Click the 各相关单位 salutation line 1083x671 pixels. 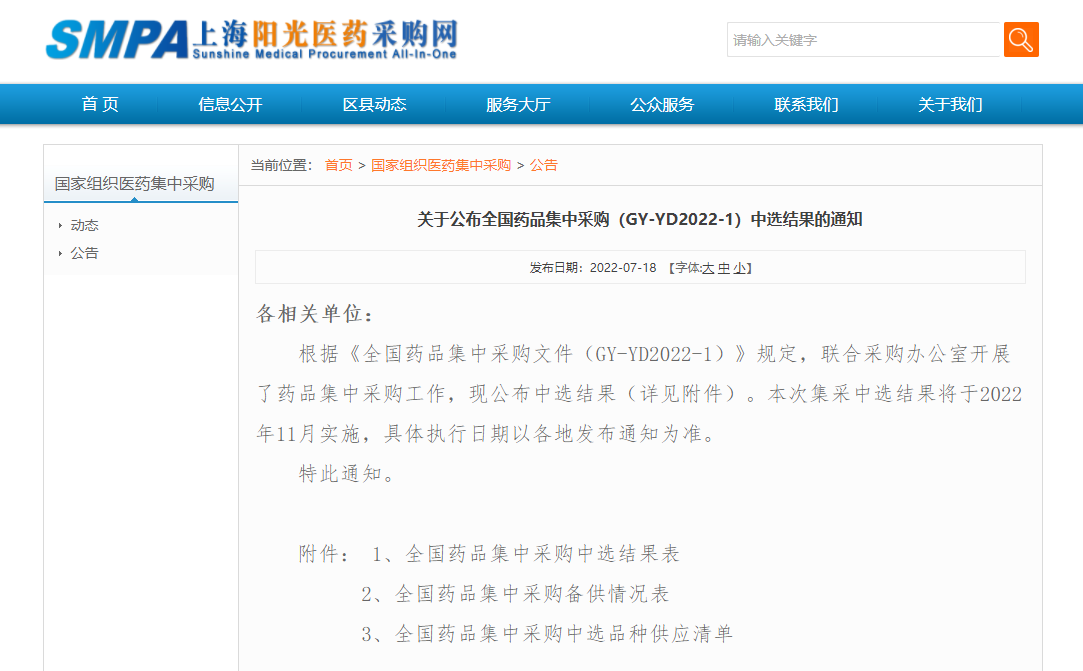315,314
